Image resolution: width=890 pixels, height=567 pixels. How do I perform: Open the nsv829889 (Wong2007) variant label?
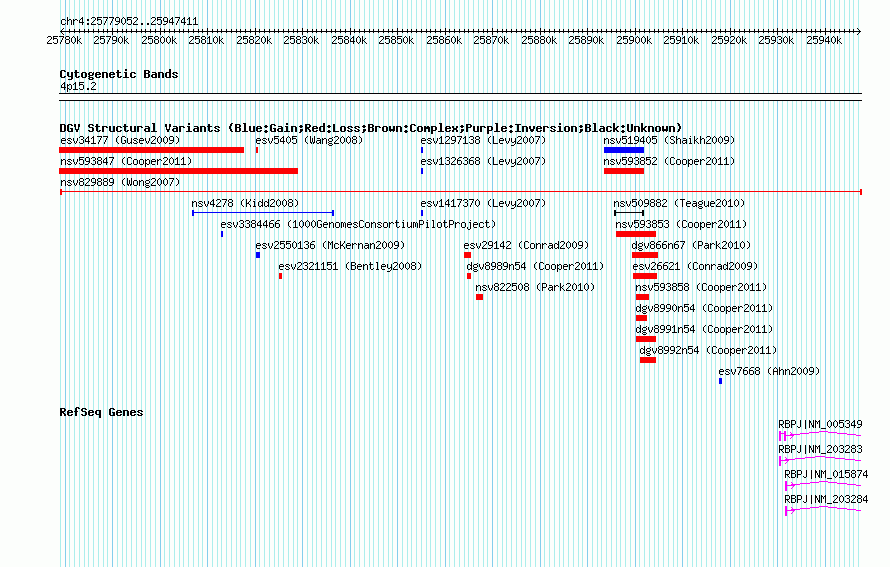(x=120, y=182)
